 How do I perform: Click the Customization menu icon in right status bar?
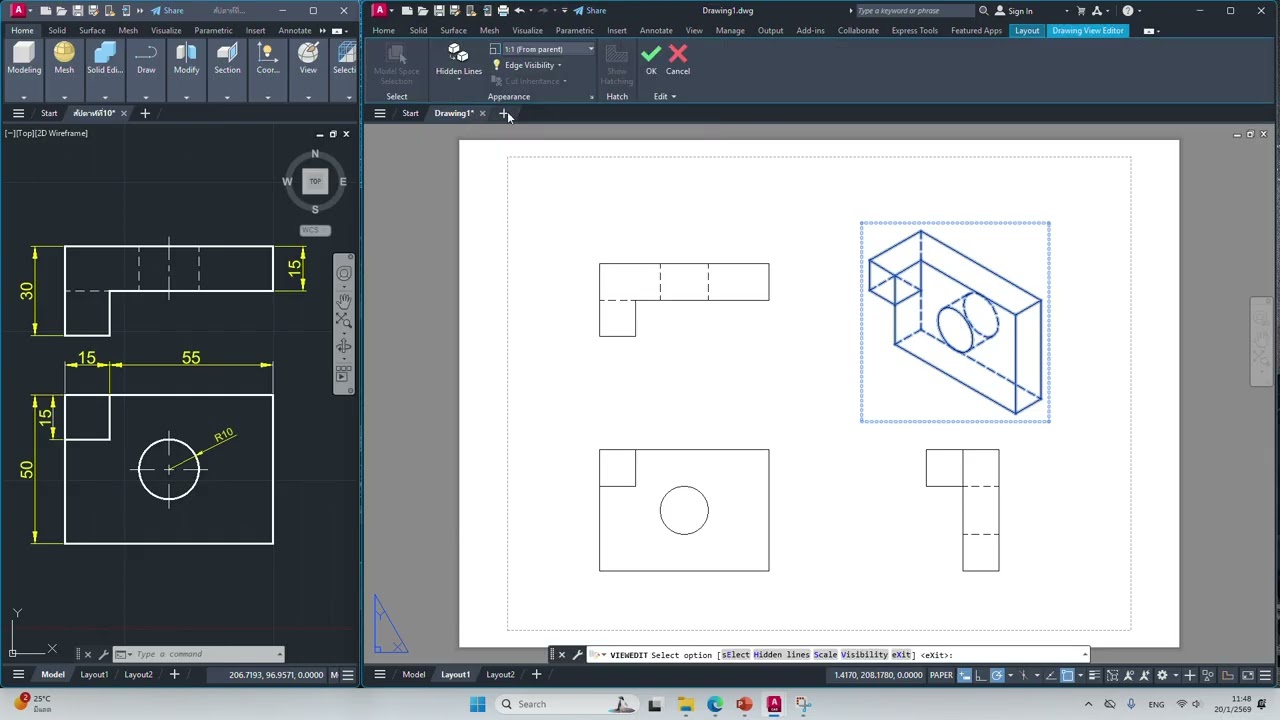[1265, 675]
